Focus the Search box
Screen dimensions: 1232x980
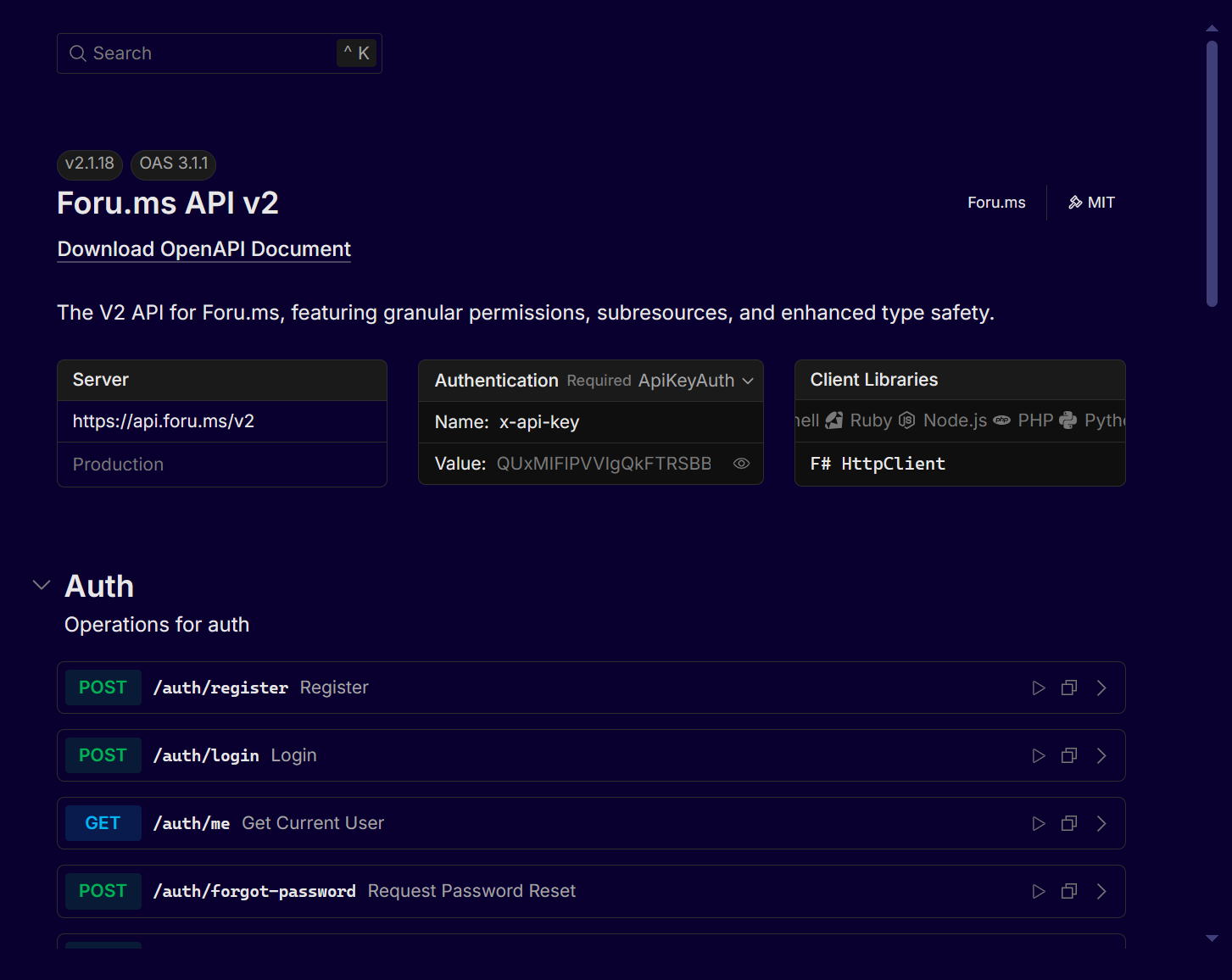220,53
